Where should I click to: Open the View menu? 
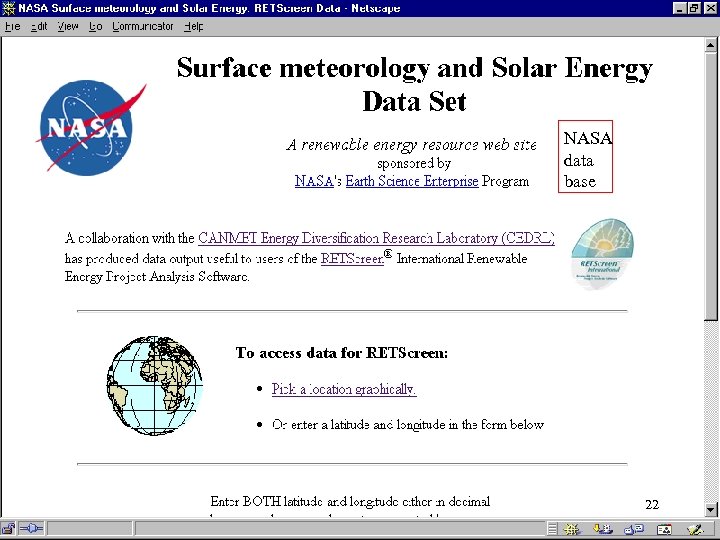[68, 27]
